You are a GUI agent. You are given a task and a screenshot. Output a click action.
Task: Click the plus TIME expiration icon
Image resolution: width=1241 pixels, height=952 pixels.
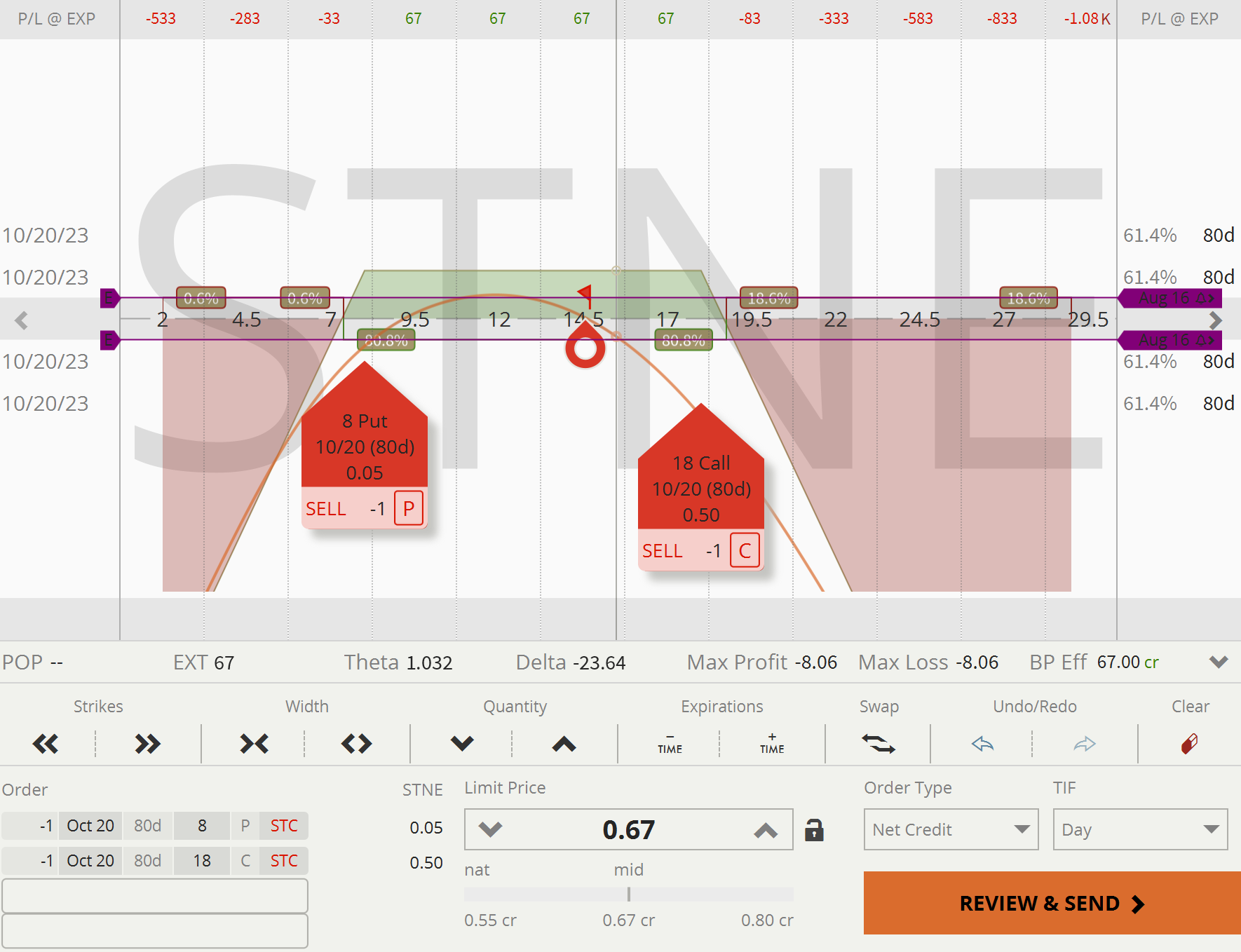point(772,744)
